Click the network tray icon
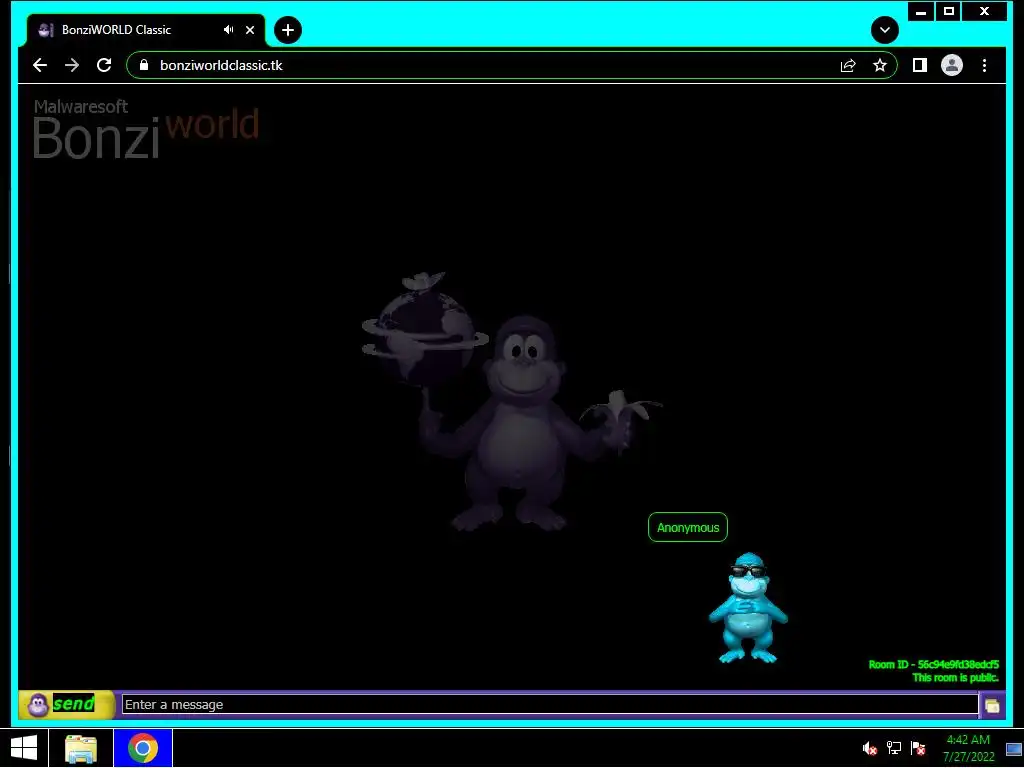 [x=893, y=748]
